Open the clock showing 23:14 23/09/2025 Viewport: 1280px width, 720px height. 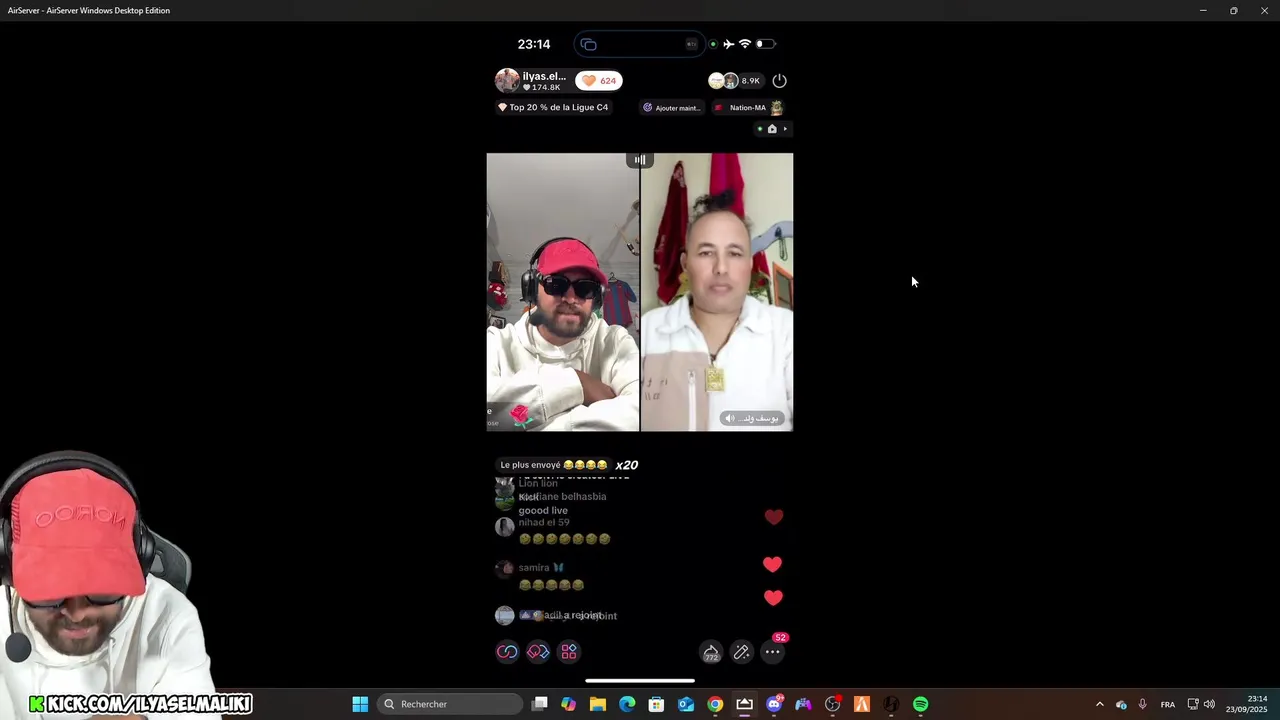point(1247,704)
